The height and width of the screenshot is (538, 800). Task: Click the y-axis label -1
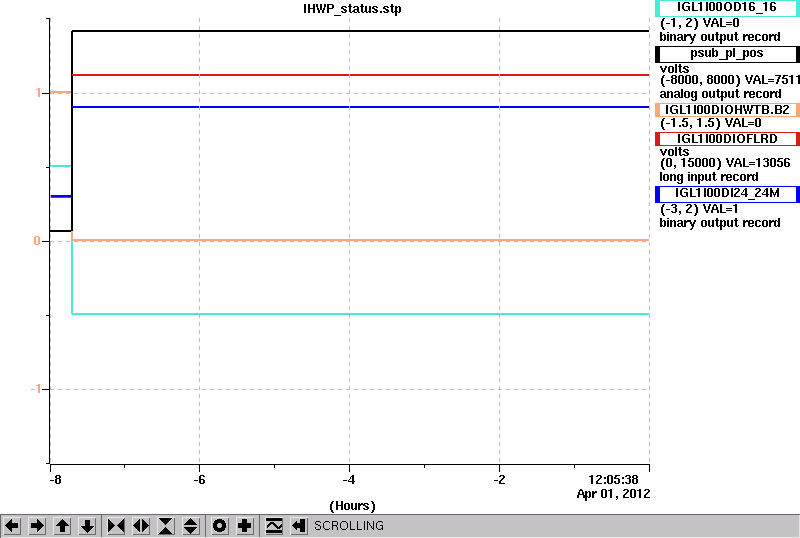click(36, 389)
